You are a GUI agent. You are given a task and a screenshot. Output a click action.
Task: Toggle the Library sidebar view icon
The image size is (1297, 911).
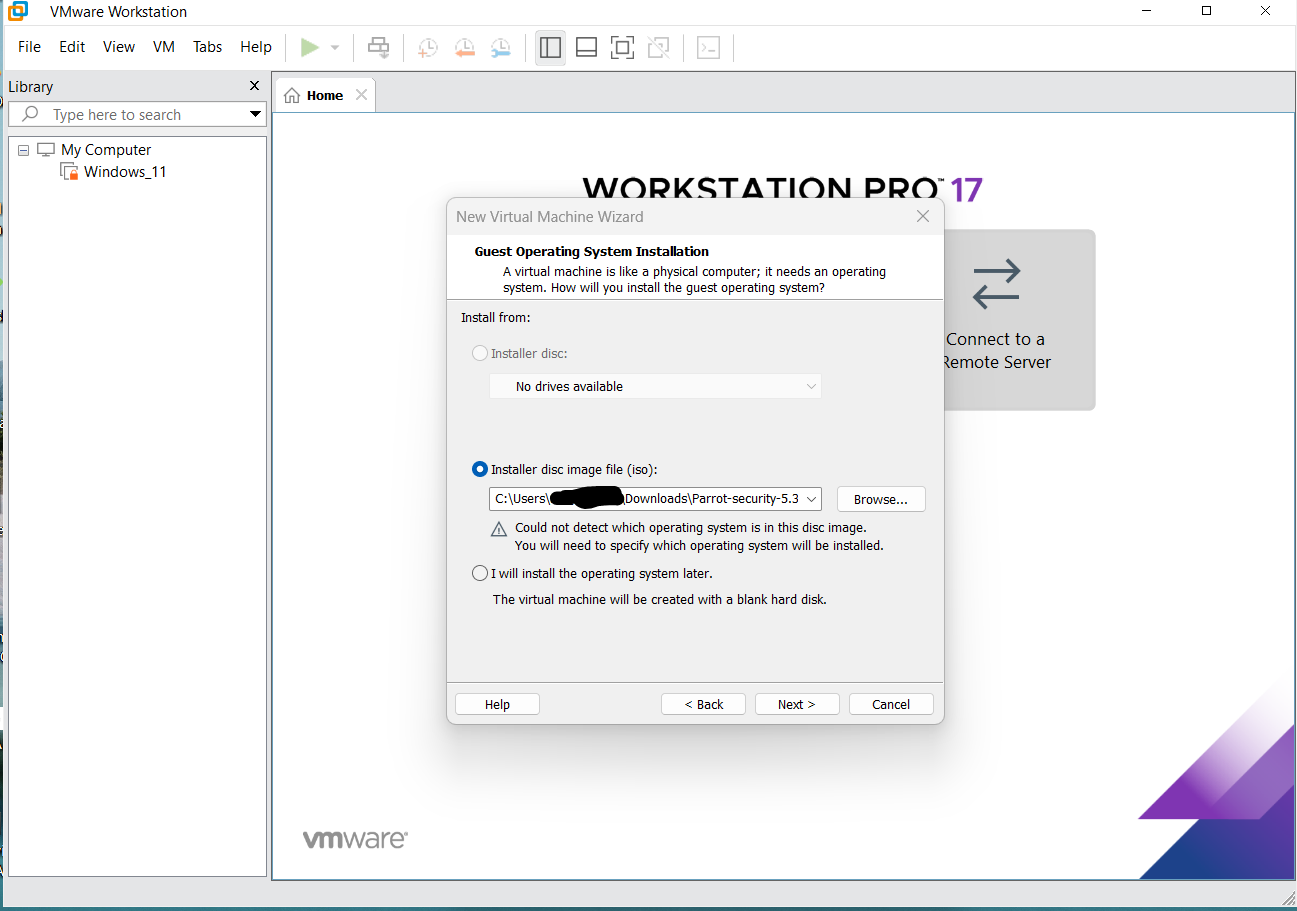tap(550, 47)
